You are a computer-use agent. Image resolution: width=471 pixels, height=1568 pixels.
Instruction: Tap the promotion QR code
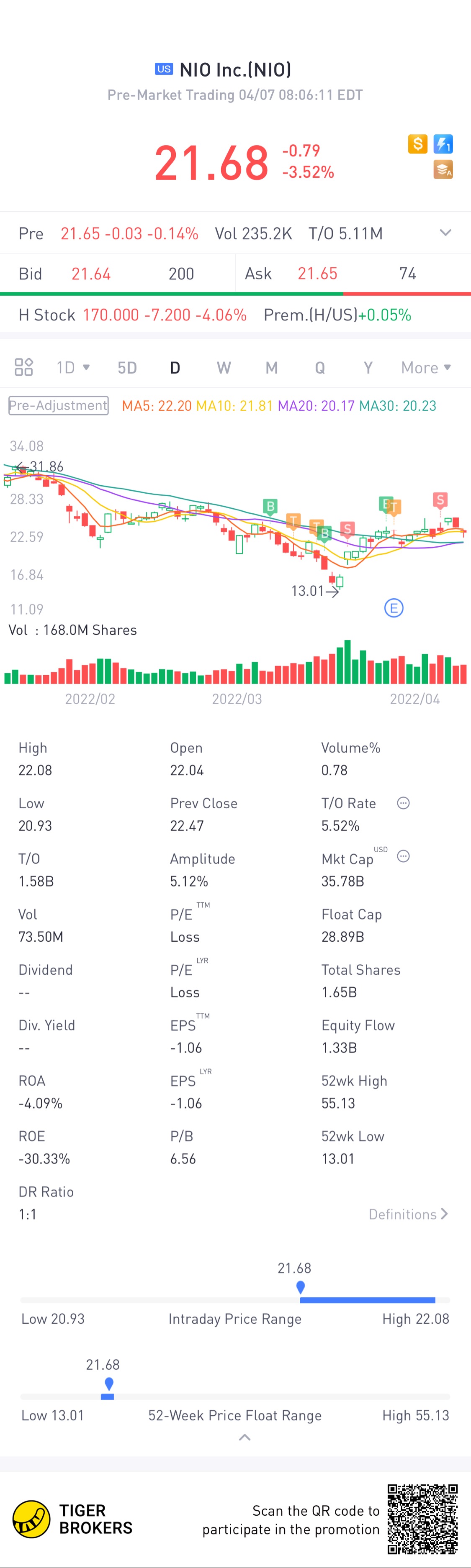422,1519
